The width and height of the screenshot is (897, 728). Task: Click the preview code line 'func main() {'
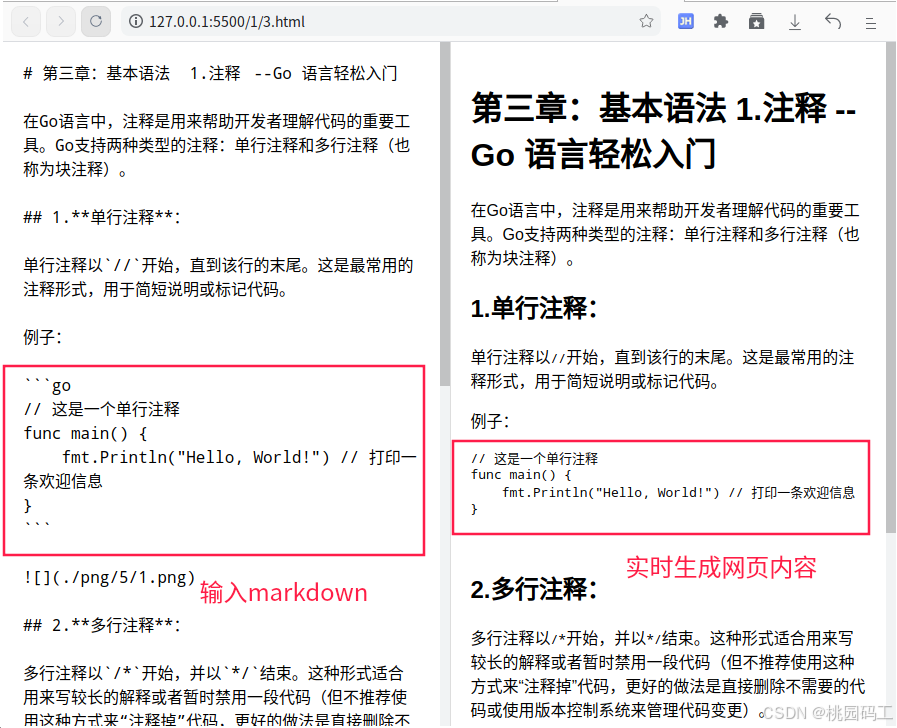(x=521, y=475)
